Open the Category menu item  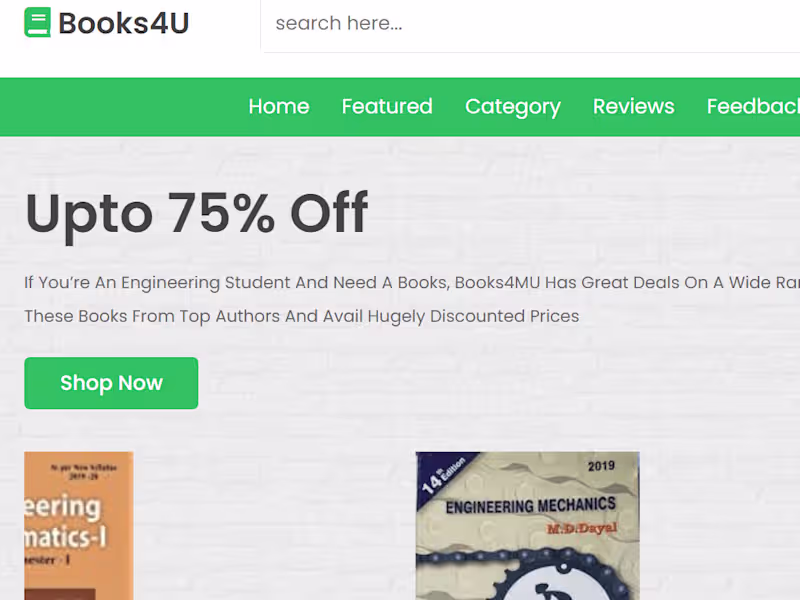pos(513,106)
